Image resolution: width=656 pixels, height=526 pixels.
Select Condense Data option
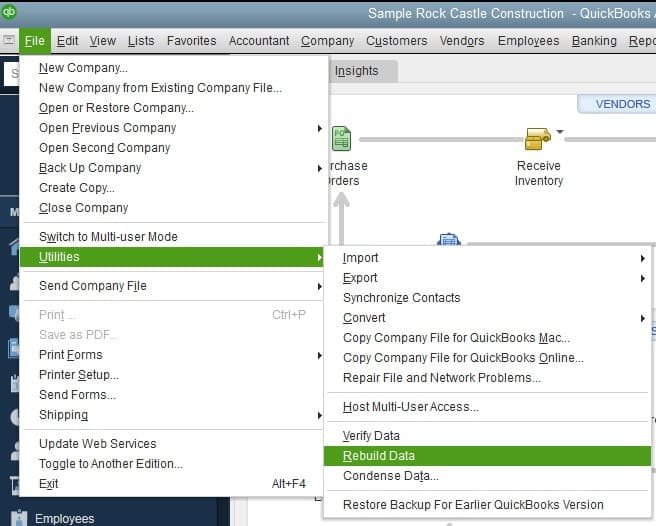click(390, 476)
